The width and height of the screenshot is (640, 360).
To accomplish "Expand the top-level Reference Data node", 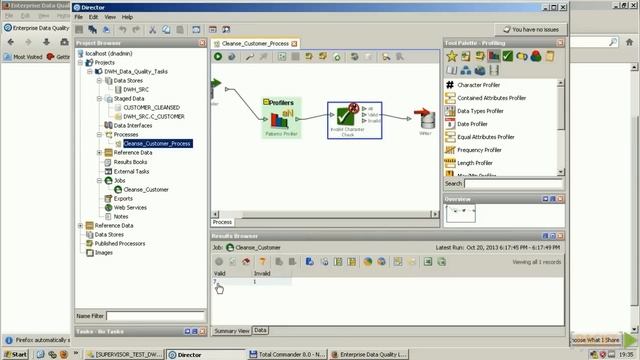I will [80, 225].
